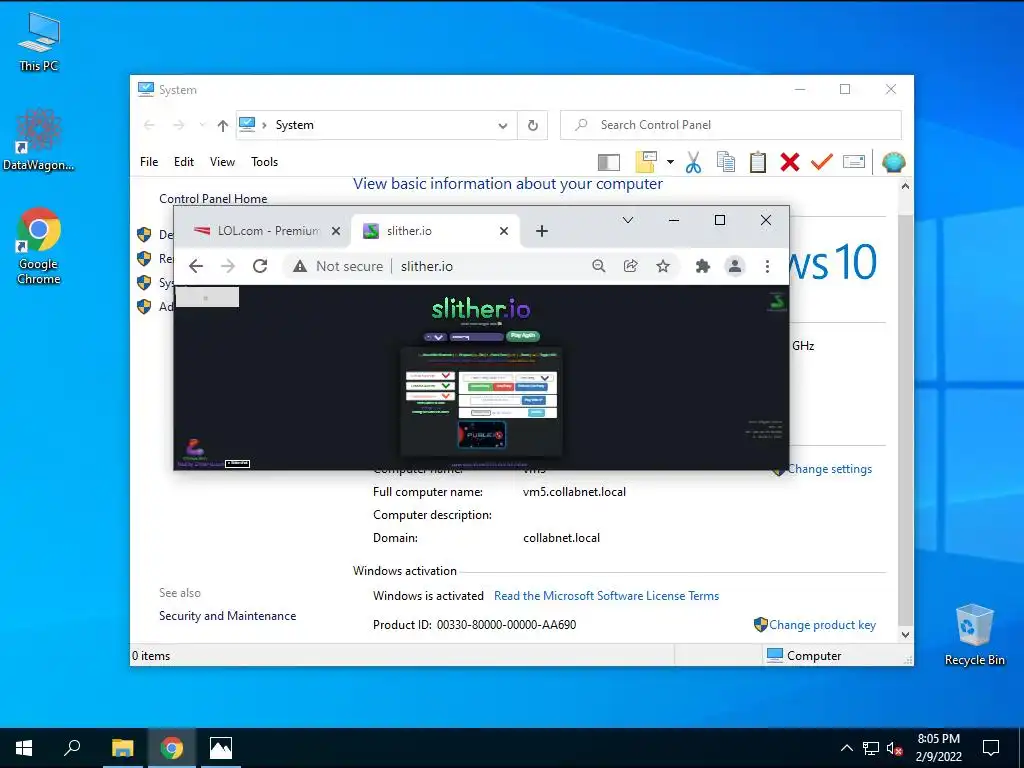
Task: Open the Chrome profile avatar
Action: (735, 266)
